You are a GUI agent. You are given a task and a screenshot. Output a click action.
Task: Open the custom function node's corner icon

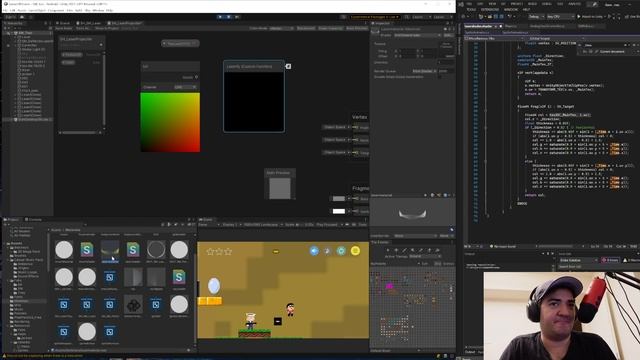pos(288,66)
